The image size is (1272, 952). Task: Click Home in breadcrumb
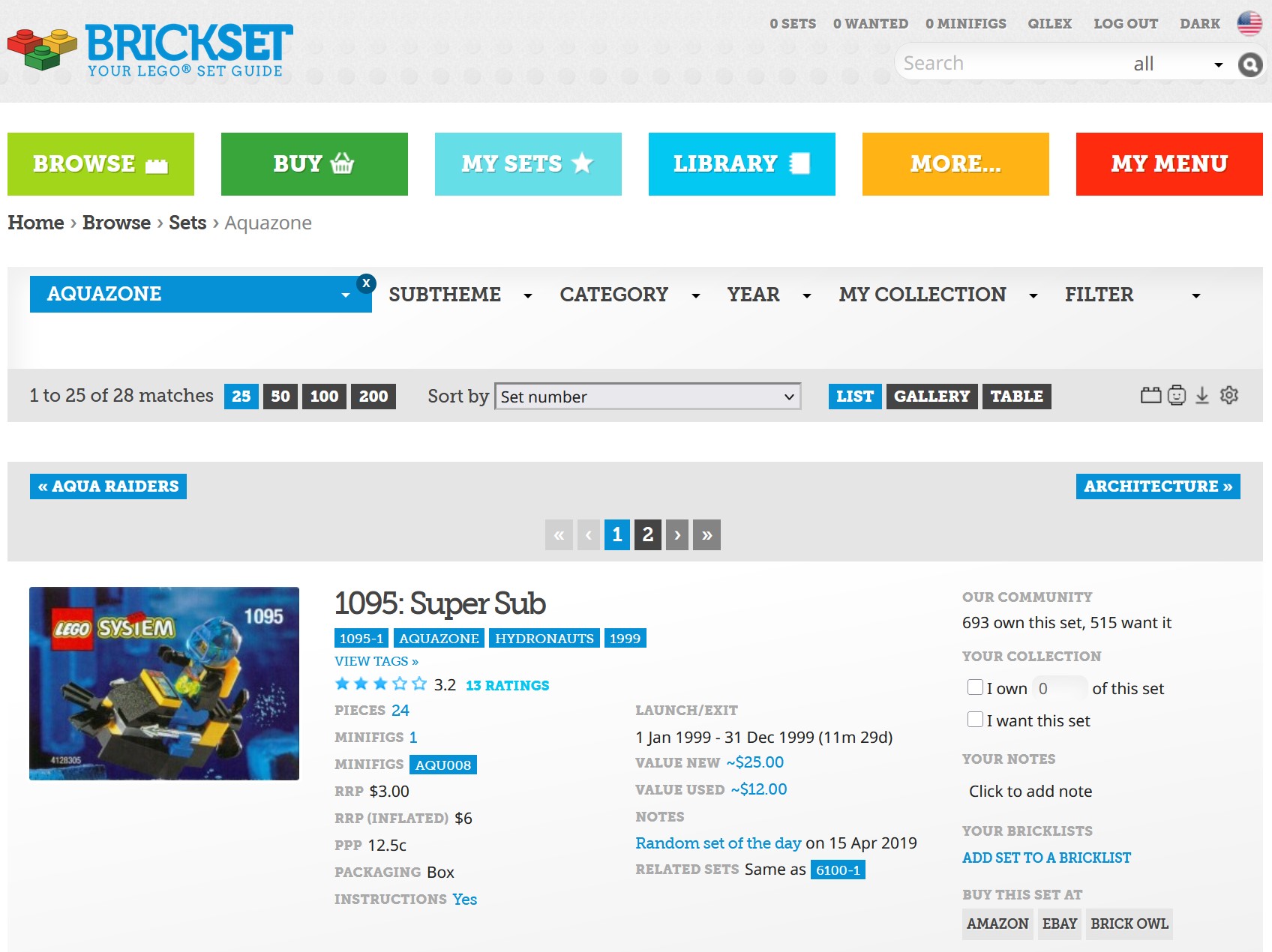tap(36, 223)
